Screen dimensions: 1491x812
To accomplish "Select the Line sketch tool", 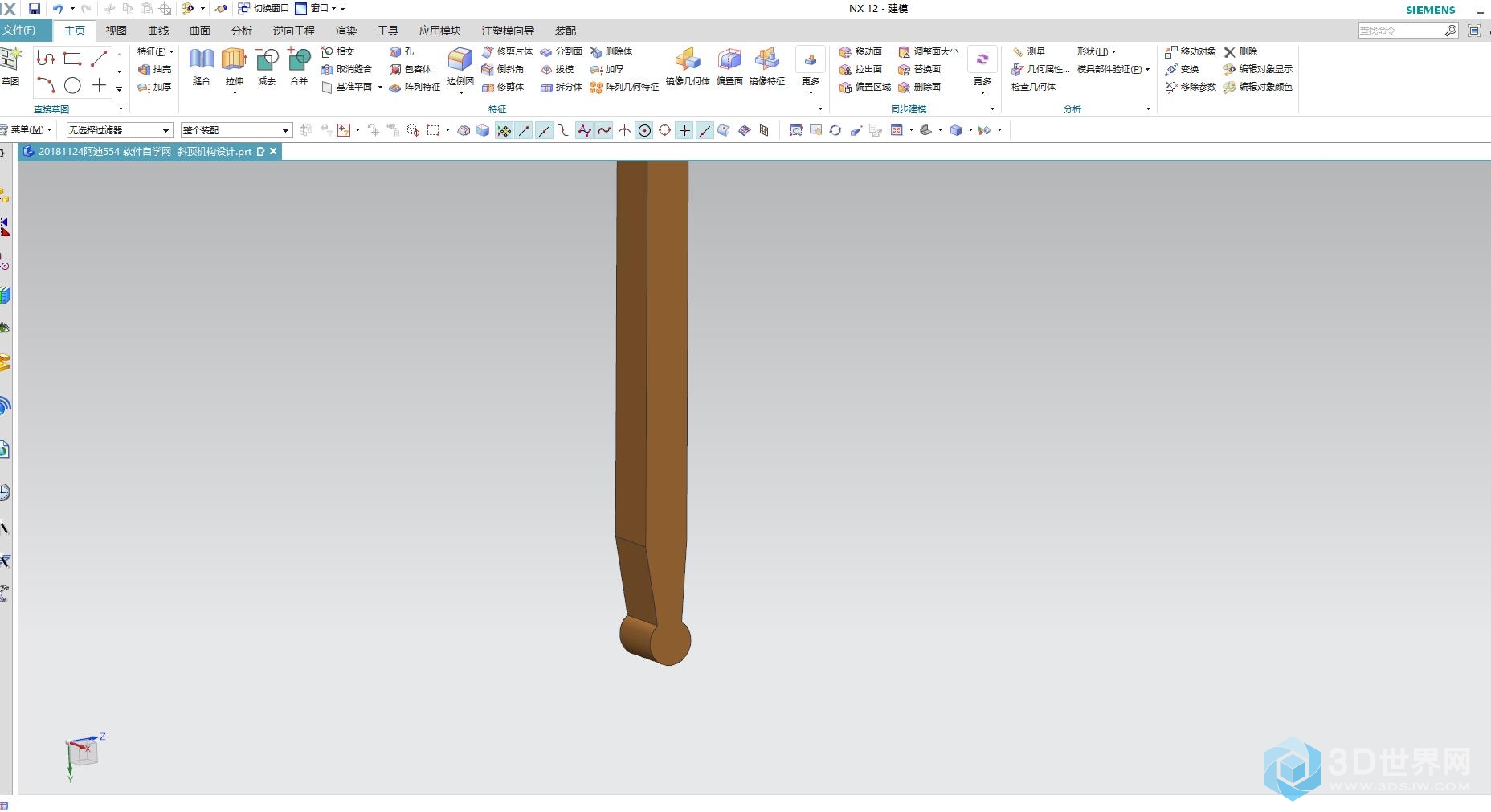I will tap(99, 59).
